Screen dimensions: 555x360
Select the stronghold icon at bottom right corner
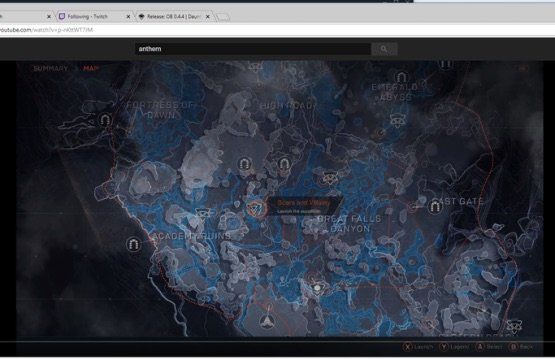coord(514,326)
